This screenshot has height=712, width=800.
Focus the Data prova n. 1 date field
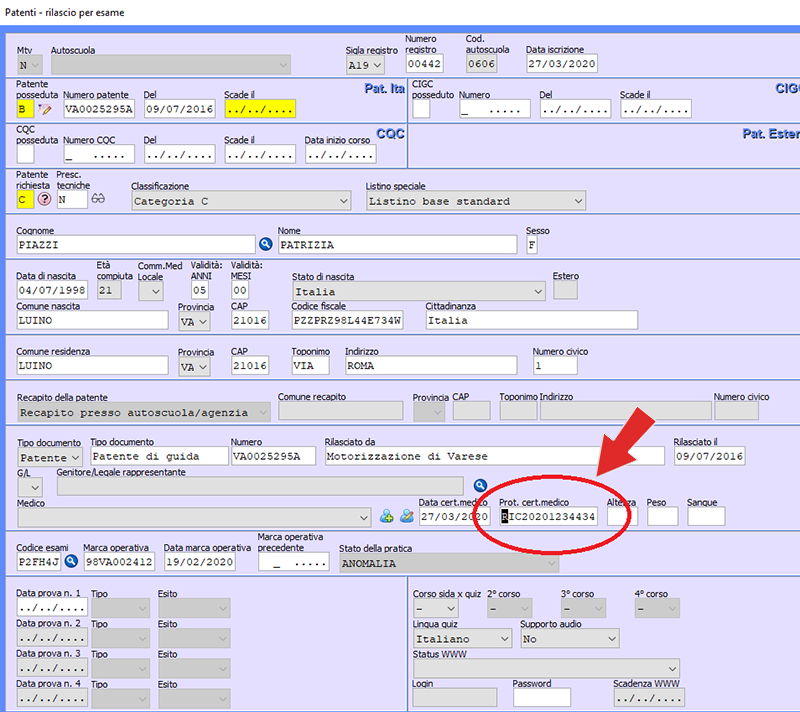pyautogui.click(x=51, y=608)
